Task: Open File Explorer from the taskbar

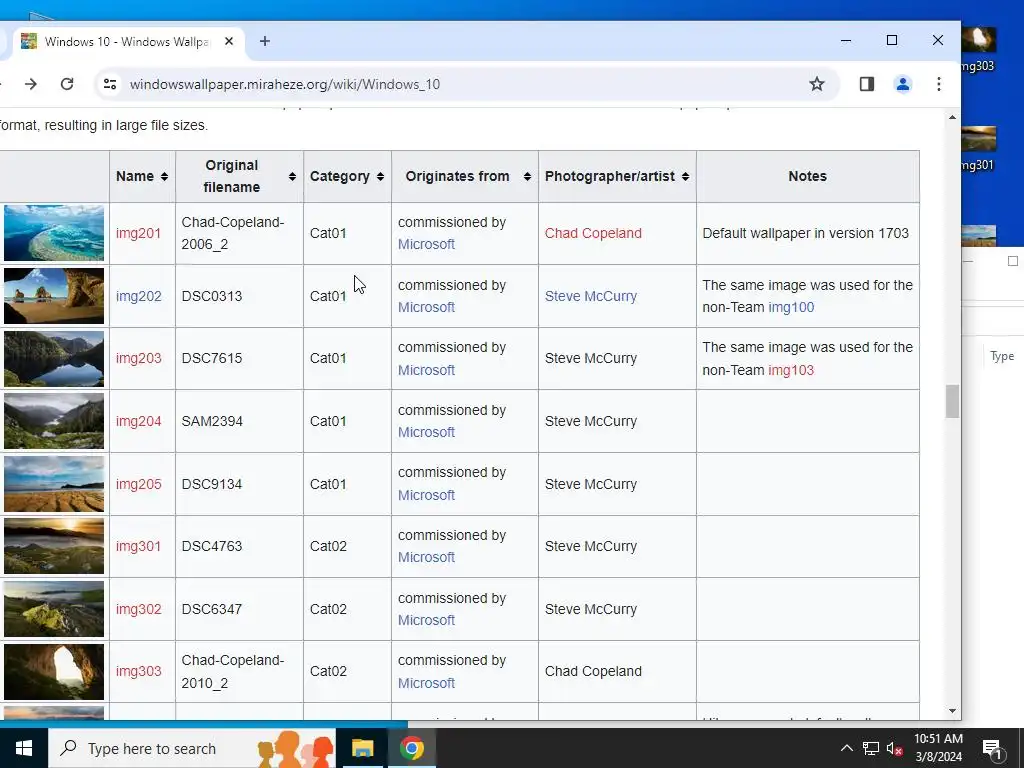Action: (x=362, y=748)
